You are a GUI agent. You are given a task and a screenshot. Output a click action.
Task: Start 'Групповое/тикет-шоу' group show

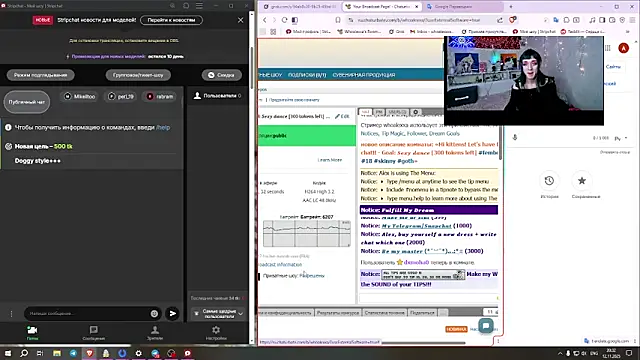point(138,75)
